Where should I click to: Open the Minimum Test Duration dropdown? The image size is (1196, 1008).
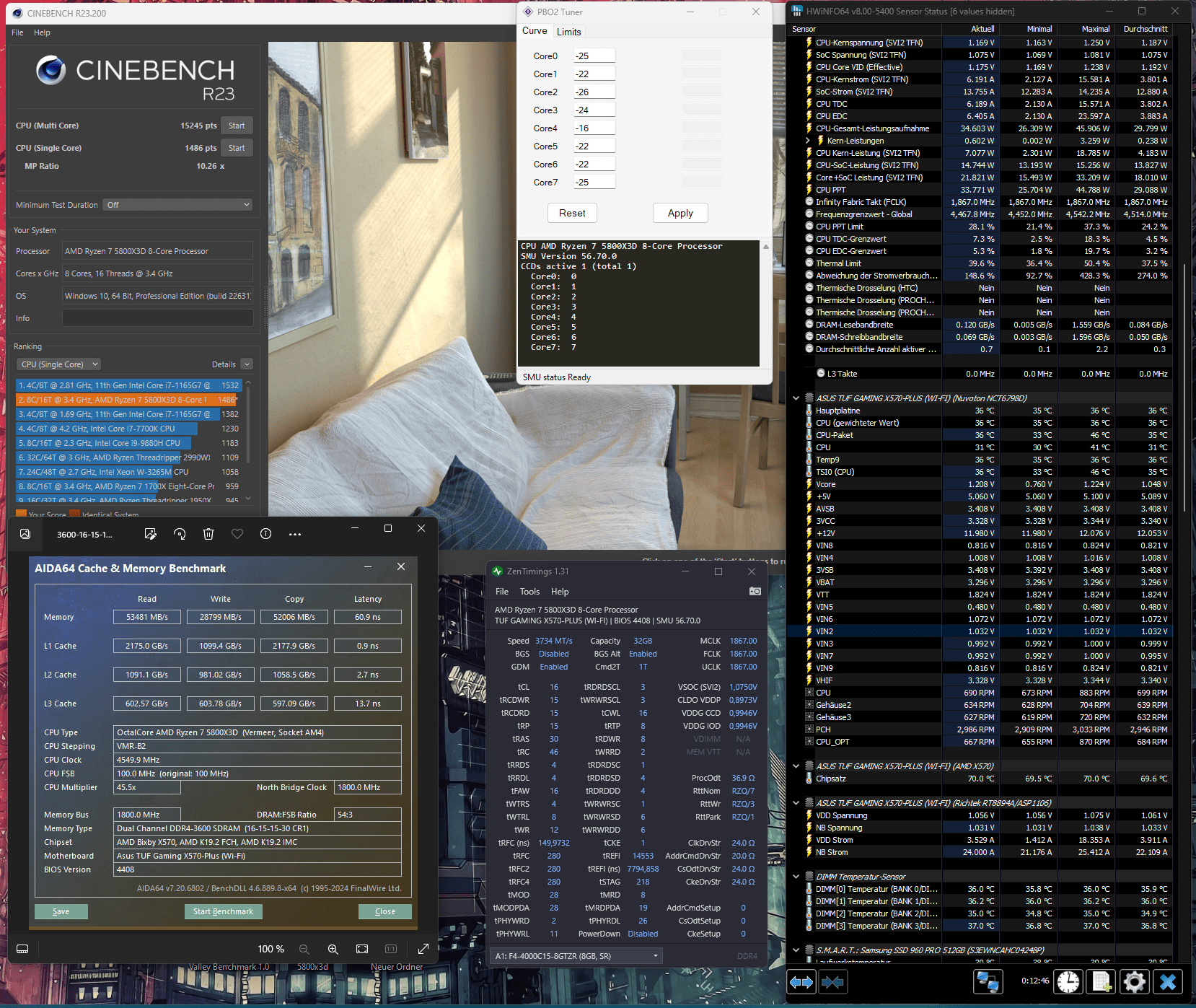pos(177,205)
